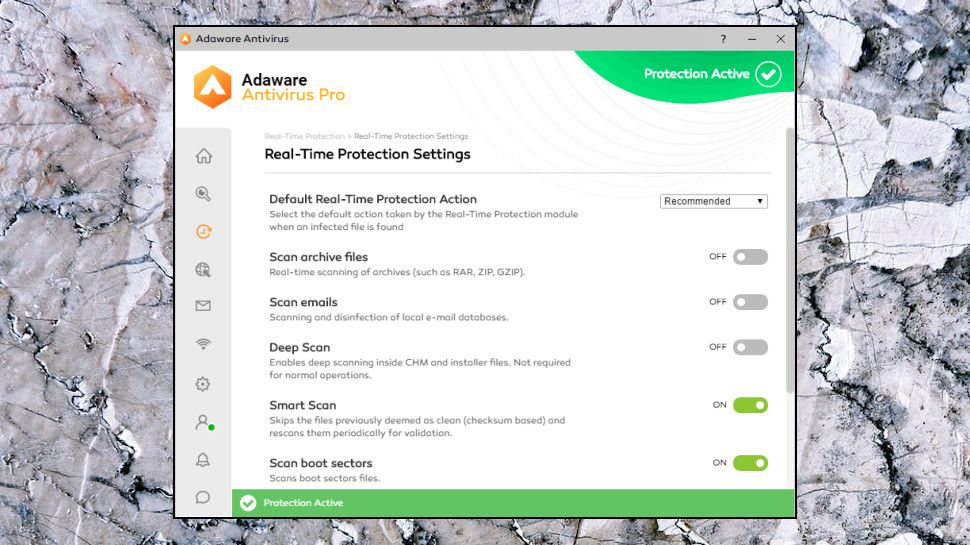The width and height of the screenshot is (970, 545).
Task: Click the Real-Time Protection Settings page title
Action: [367, 154]
